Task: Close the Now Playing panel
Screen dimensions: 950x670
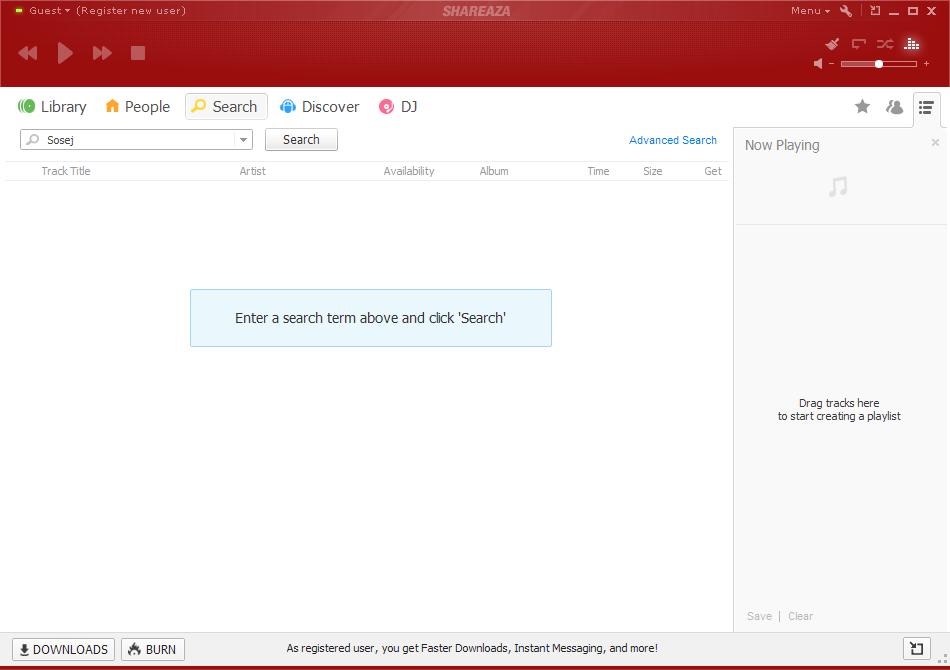Action: pyautogui.click(x=935, y=142)
